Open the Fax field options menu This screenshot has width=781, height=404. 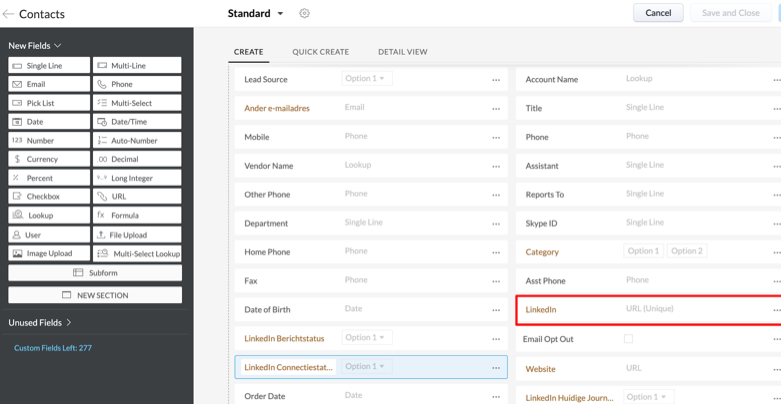496,281
